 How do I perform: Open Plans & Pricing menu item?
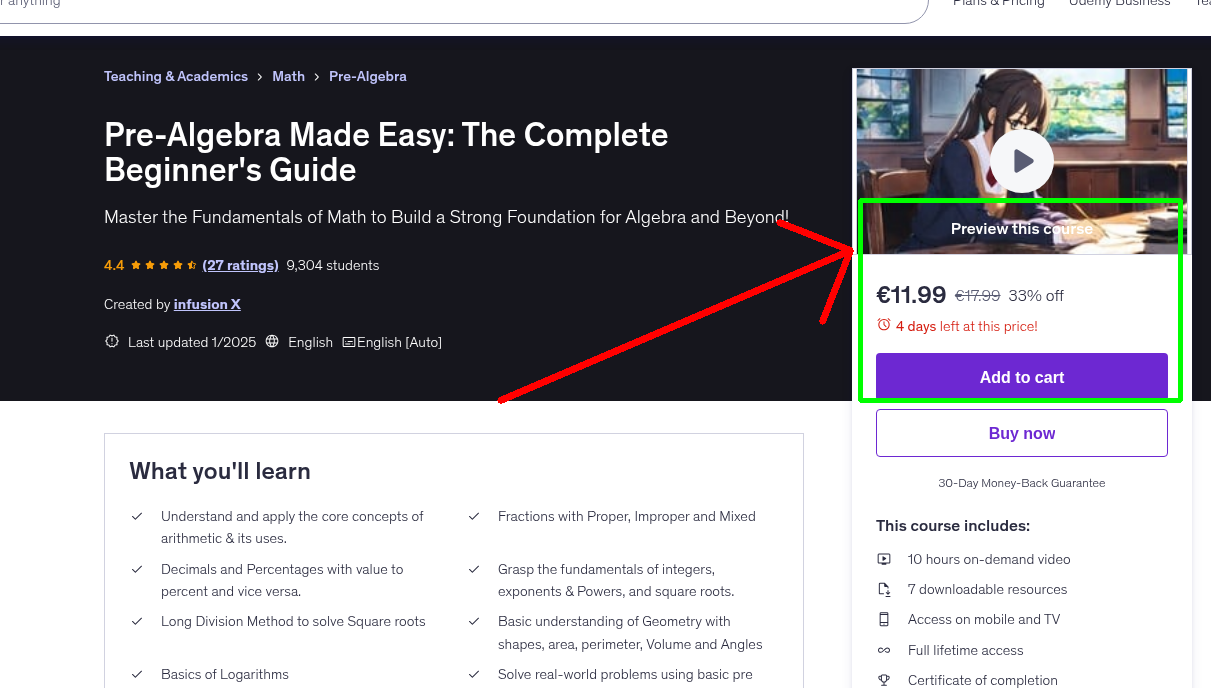click(998, 4)
